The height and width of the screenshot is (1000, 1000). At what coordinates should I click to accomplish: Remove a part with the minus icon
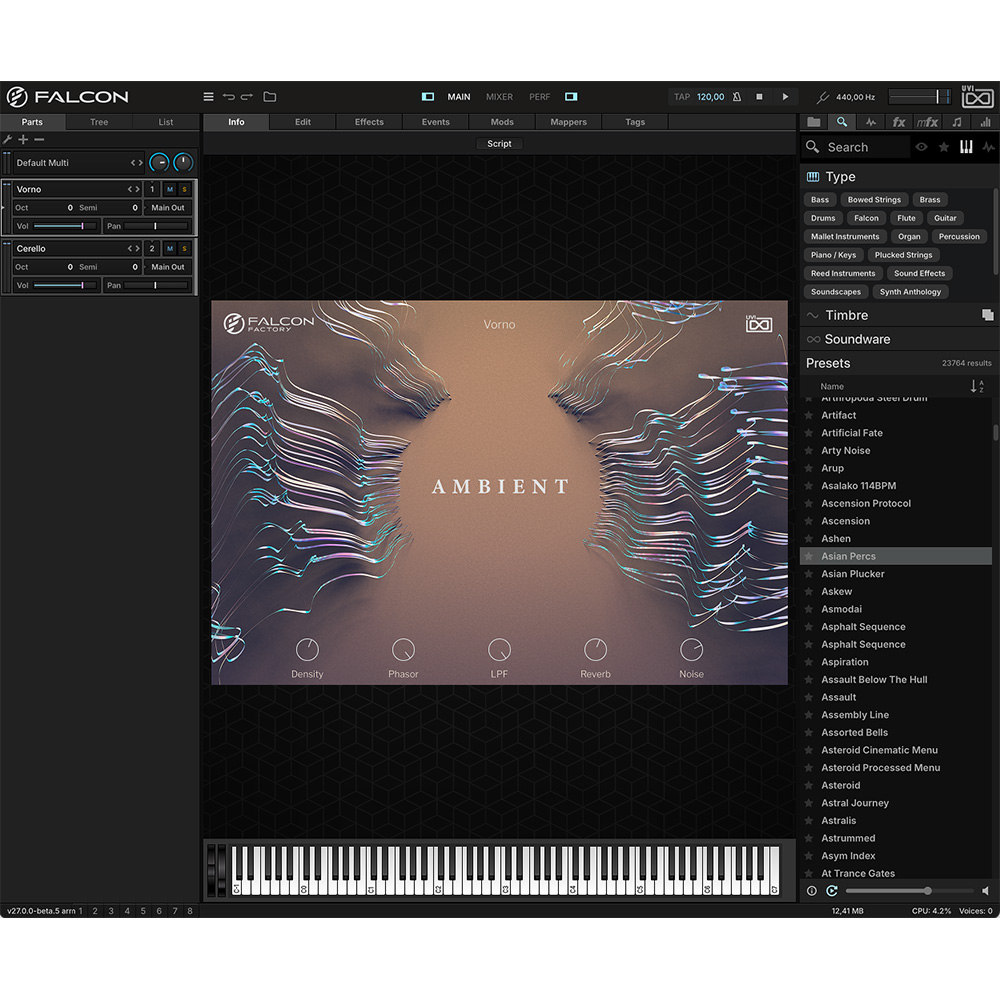tap(39, 139)
